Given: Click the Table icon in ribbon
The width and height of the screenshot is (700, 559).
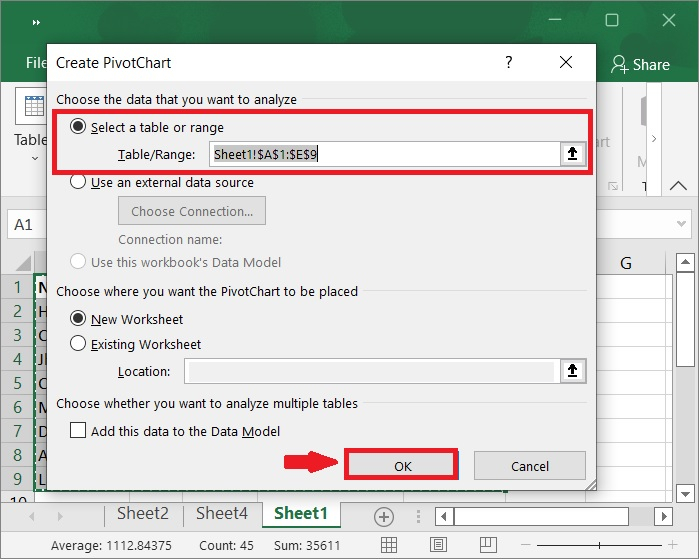Looking at the screenshot, I should point(33,106).
